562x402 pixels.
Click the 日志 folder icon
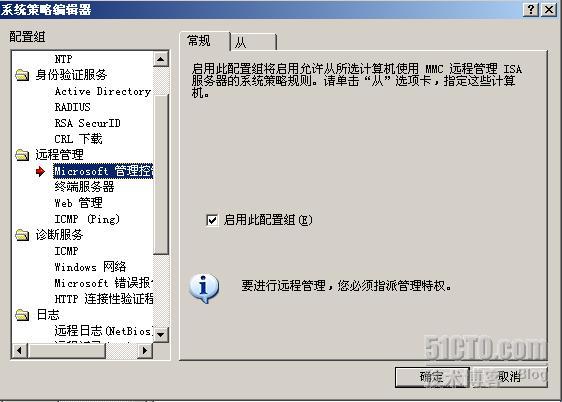pos(22,315)
